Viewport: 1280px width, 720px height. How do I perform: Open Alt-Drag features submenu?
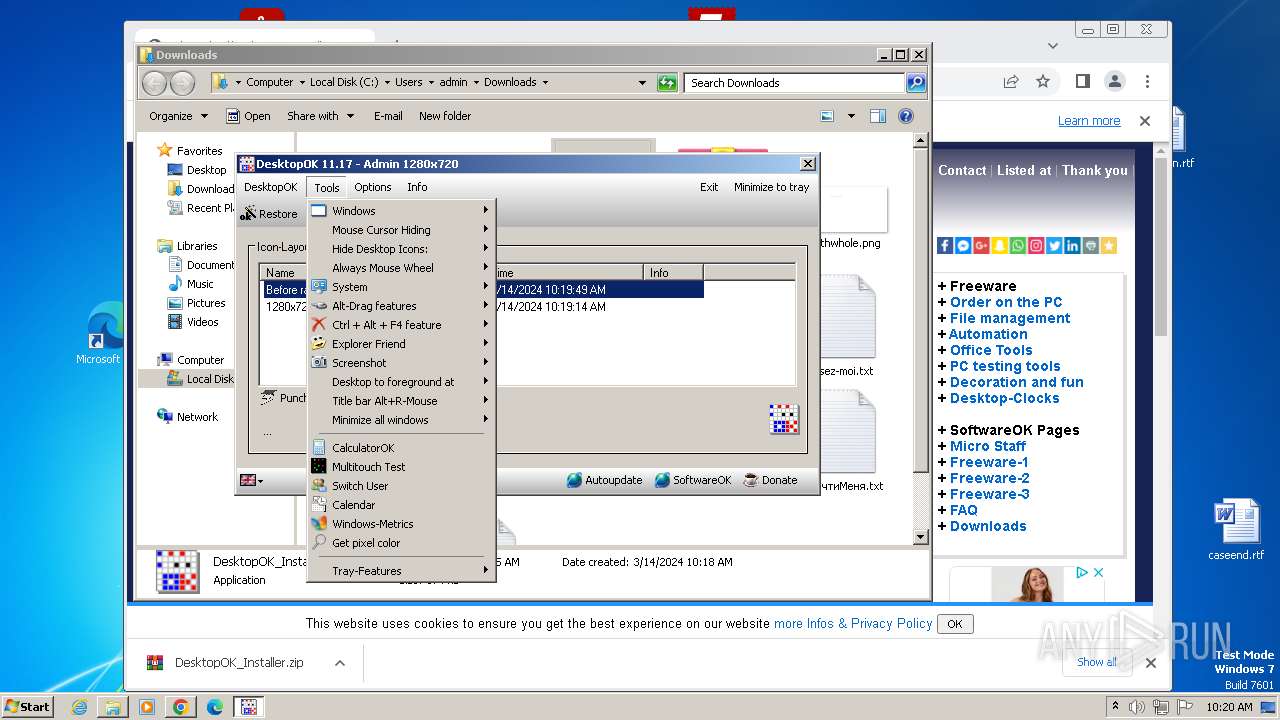(401, 306)
